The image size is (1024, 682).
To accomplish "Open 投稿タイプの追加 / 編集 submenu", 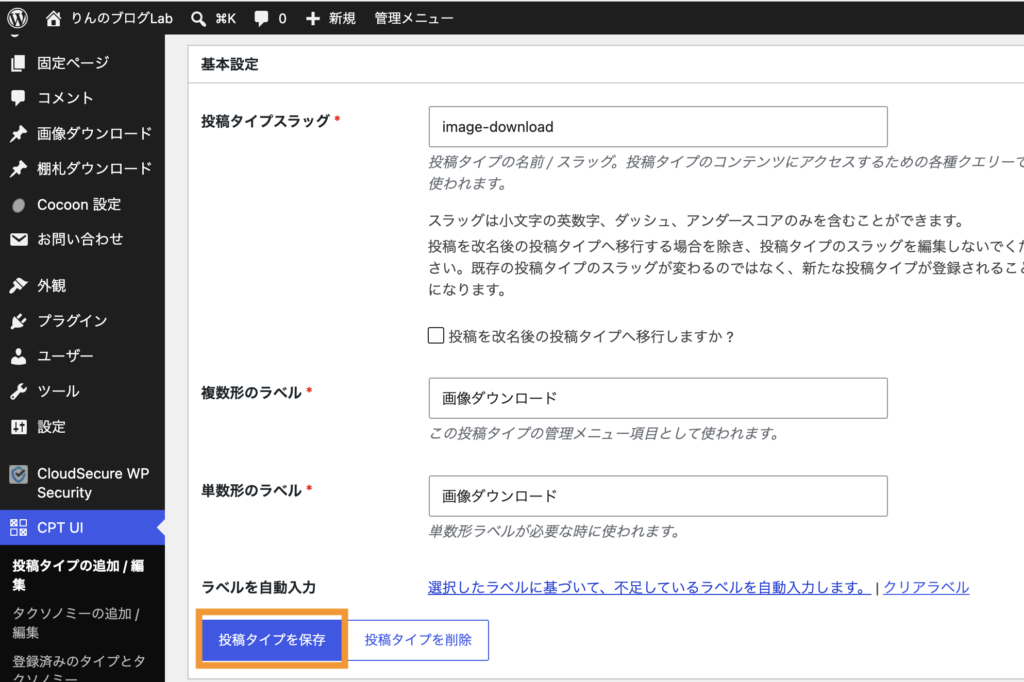I will 78,575.
